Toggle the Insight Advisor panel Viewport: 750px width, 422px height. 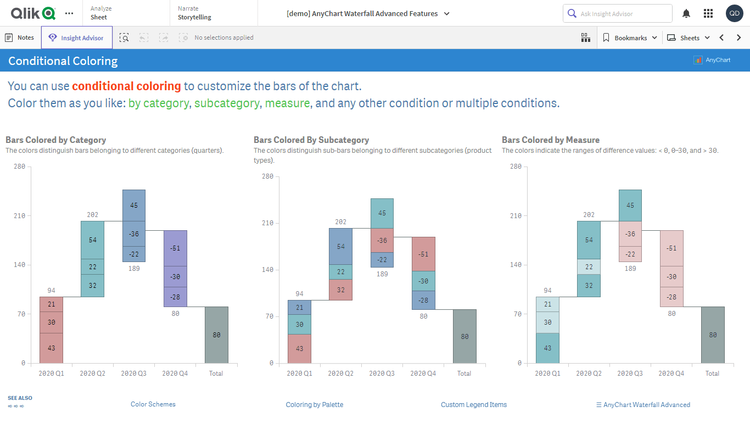[x=77, y=37]
